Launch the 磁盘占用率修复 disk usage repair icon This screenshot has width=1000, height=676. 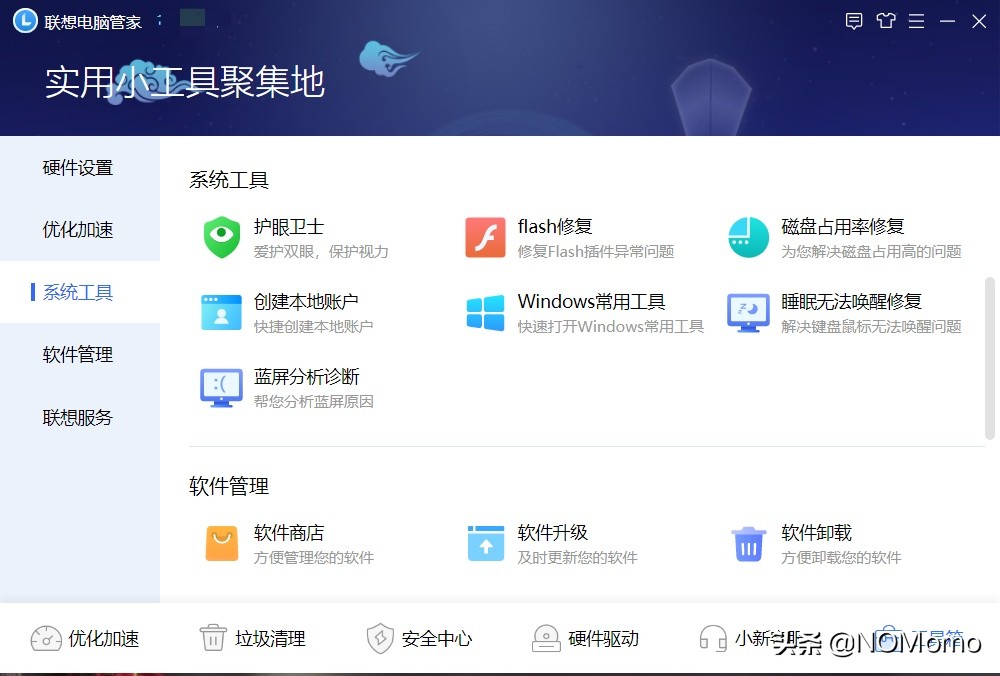point(748,237)
